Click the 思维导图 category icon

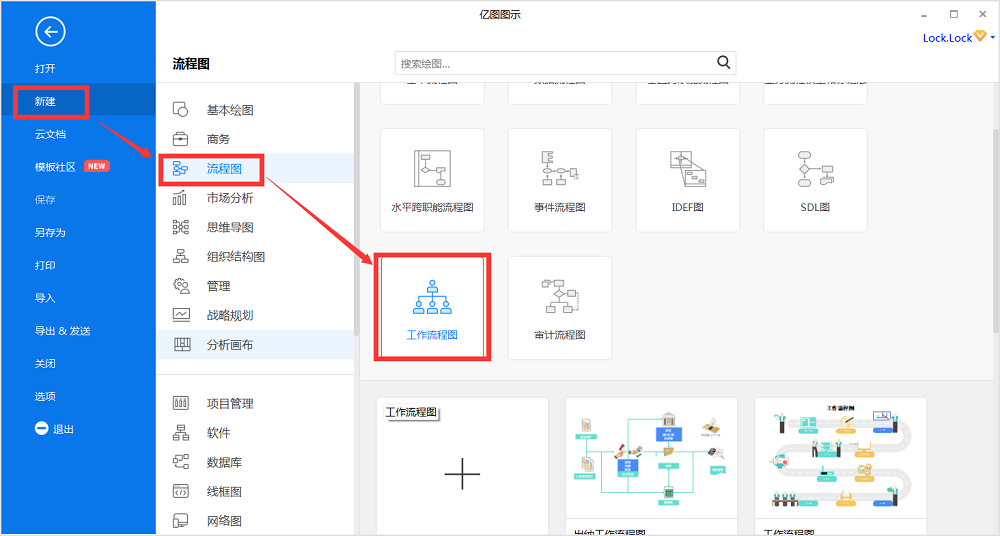180,227
